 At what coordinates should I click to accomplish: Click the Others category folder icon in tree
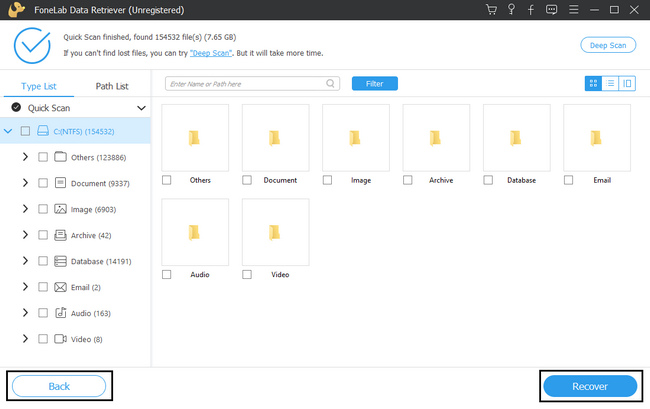[61, 157]
